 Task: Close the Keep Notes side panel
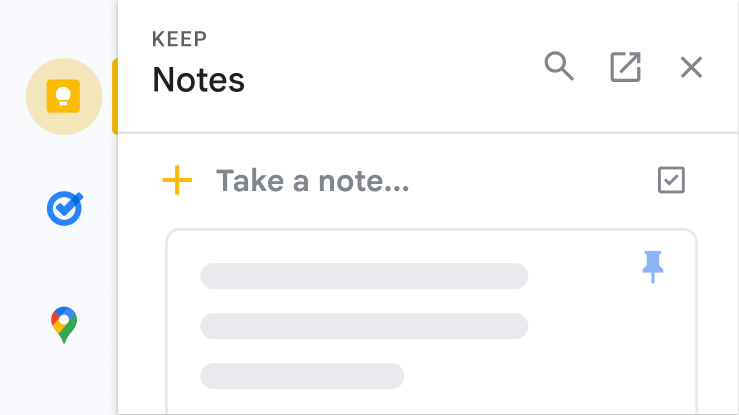click(x=691, y=67)
